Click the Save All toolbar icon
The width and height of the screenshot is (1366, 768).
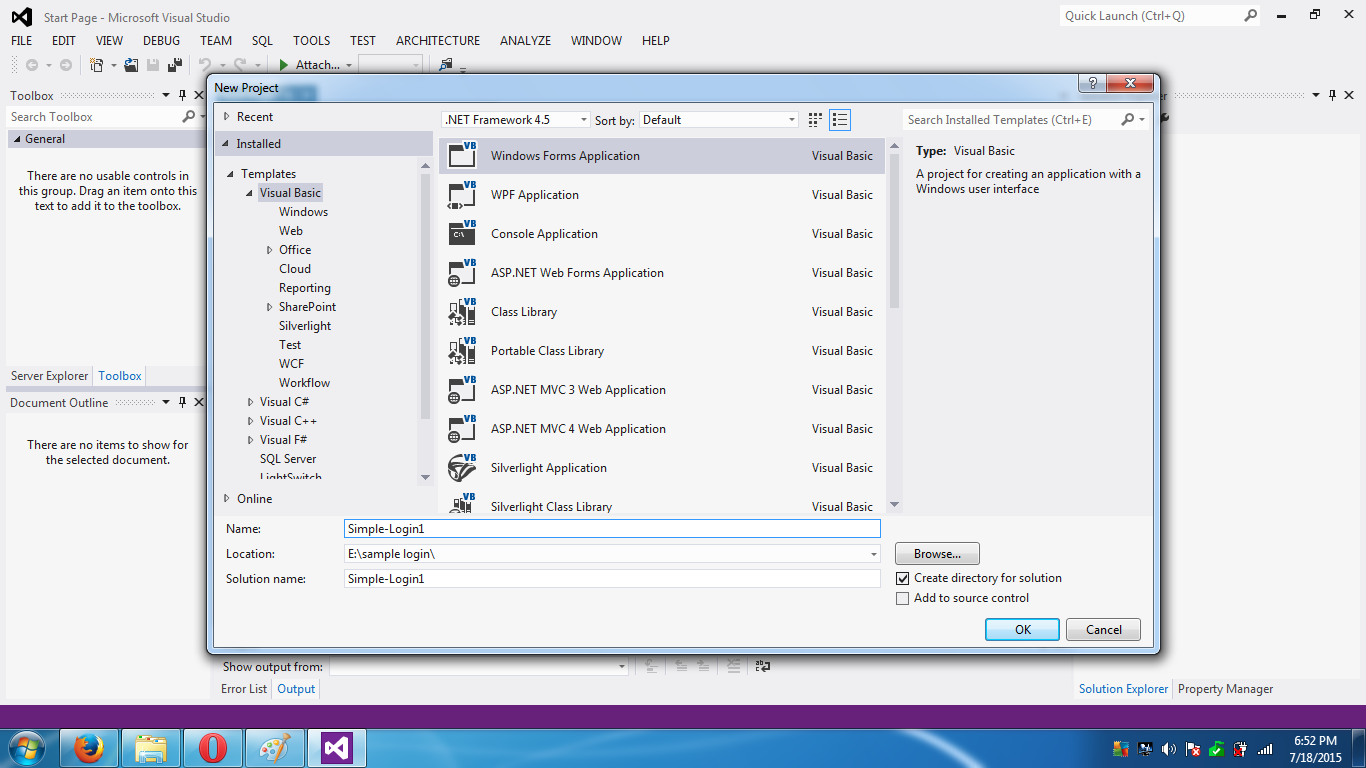point(175,65)
